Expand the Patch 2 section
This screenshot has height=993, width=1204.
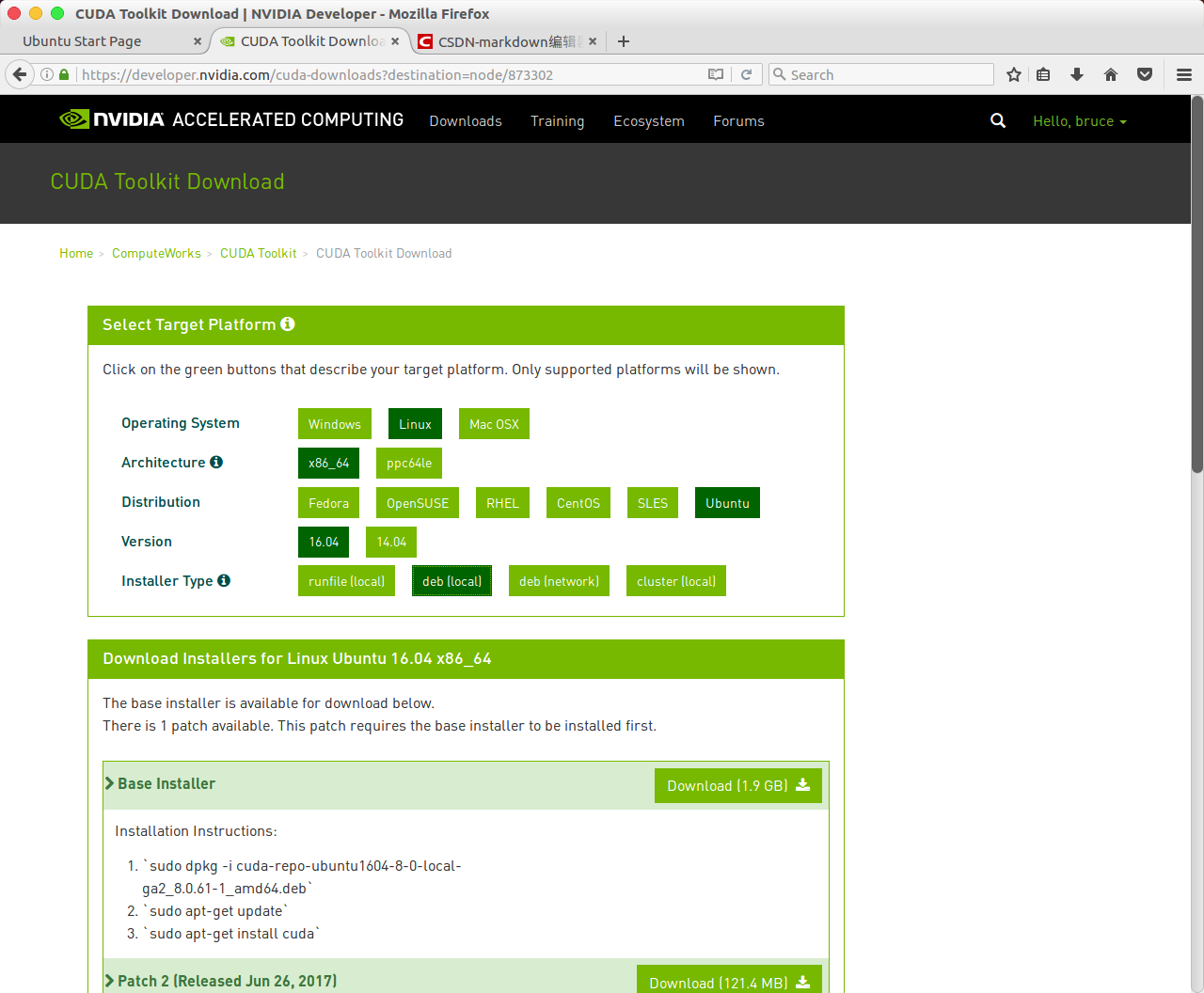(221, 981)
